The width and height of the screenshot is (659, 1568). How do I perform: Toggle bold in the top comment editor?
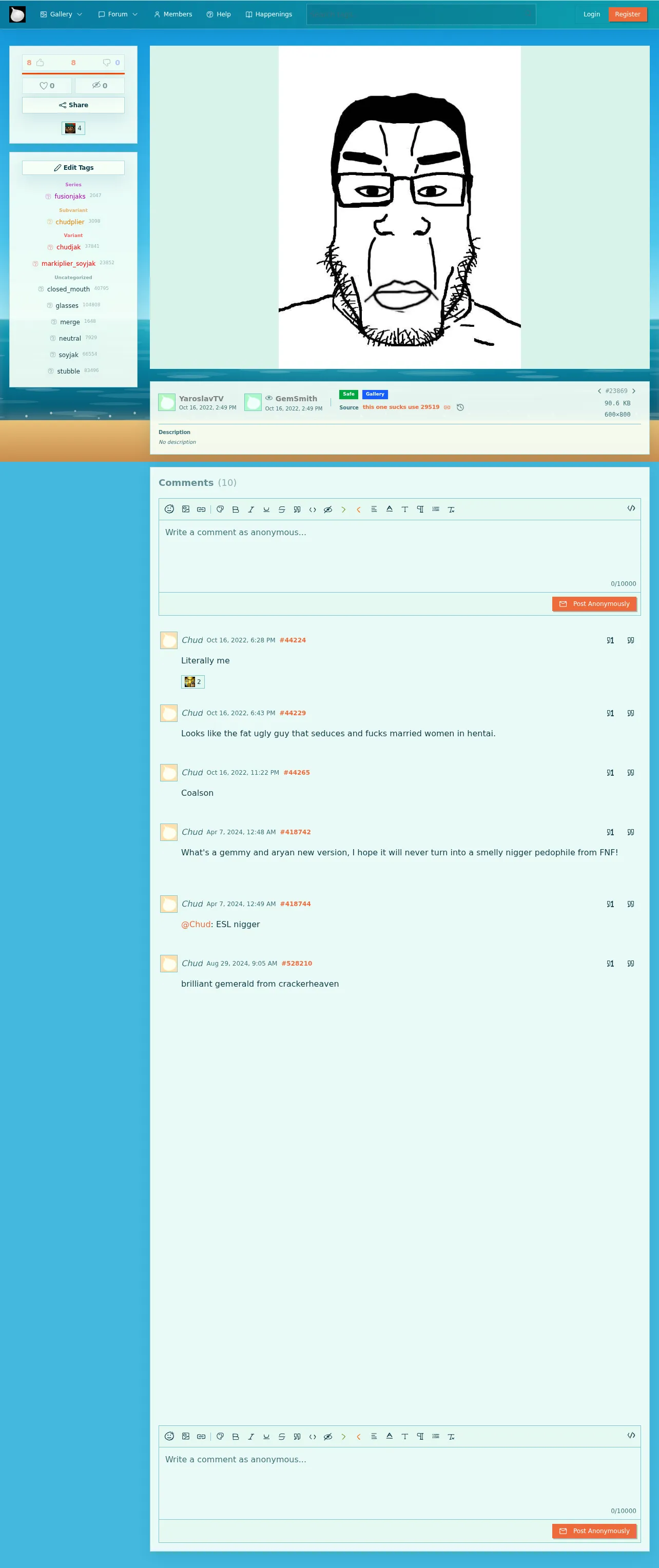pos(236,509)
